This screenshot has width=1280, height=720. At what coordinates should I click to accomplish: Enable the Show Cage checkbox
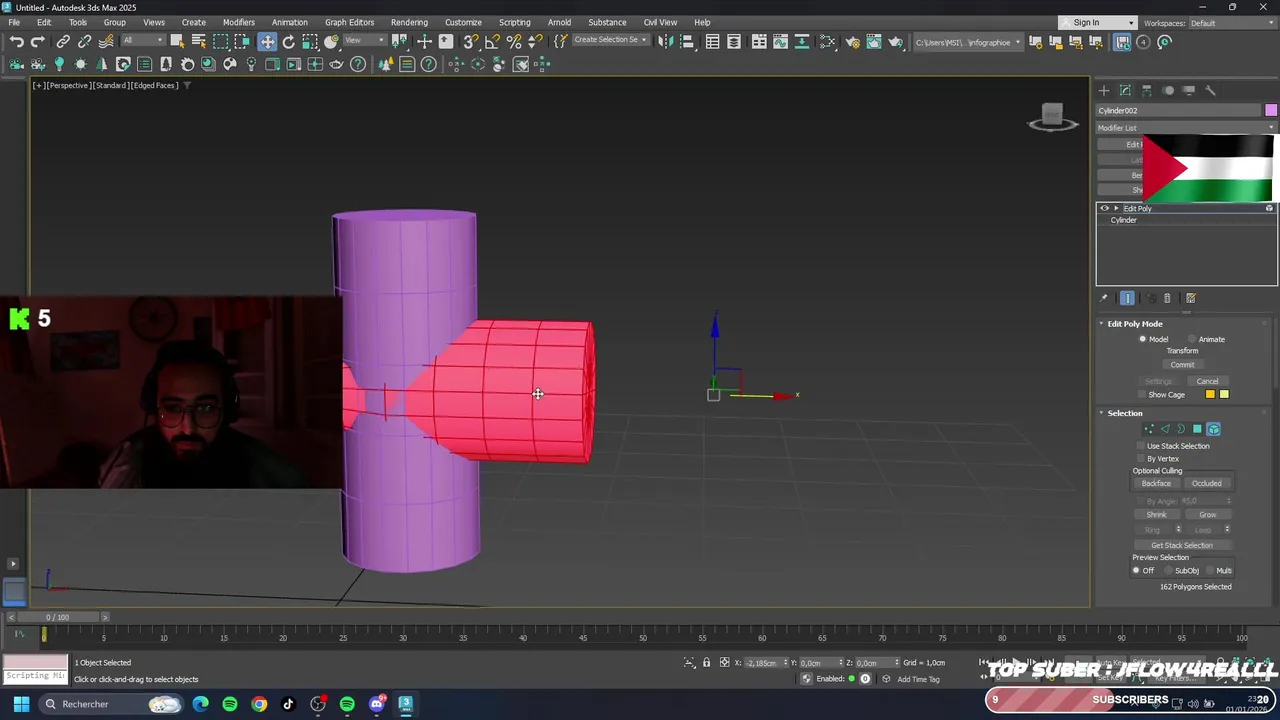click(x=1142, y=394)
